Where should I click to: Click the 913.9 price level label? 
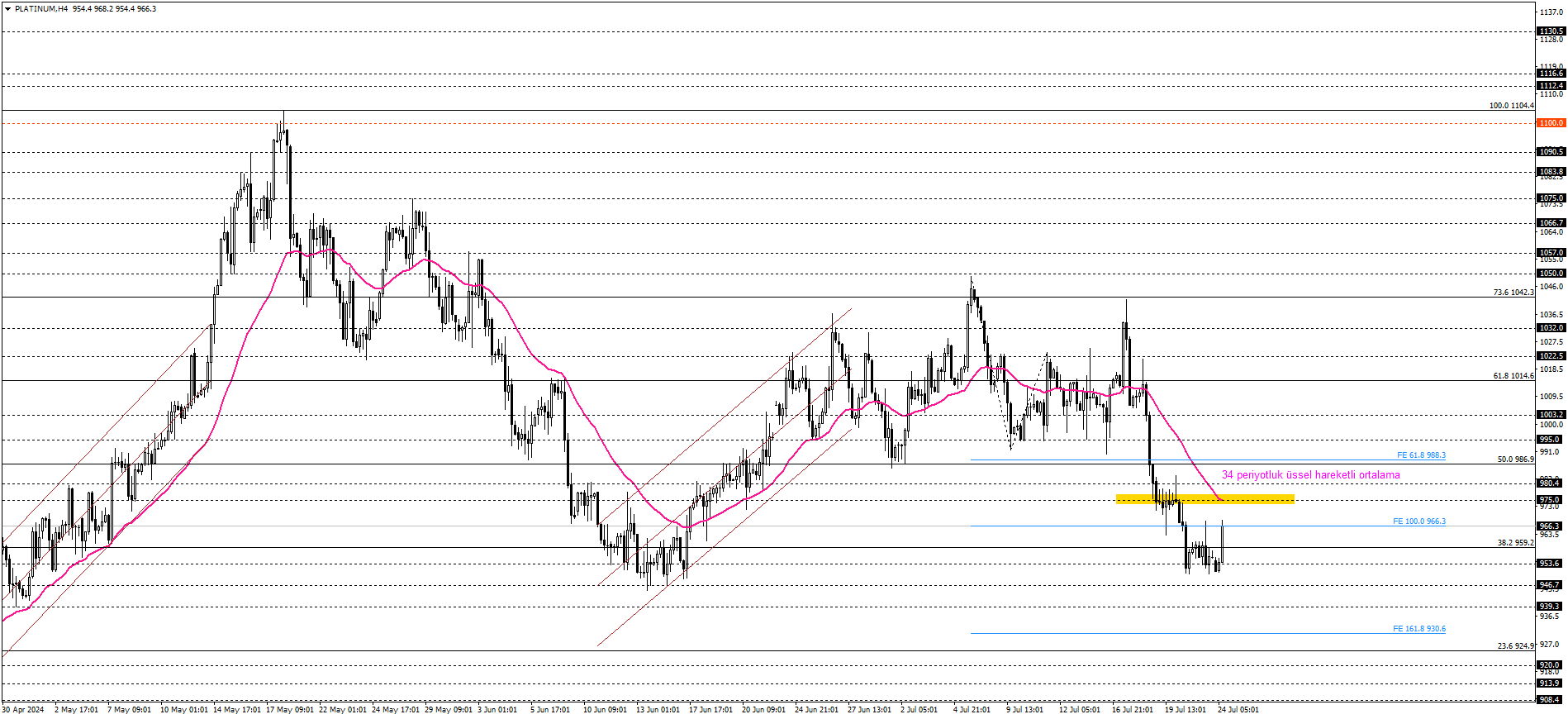1551,683
